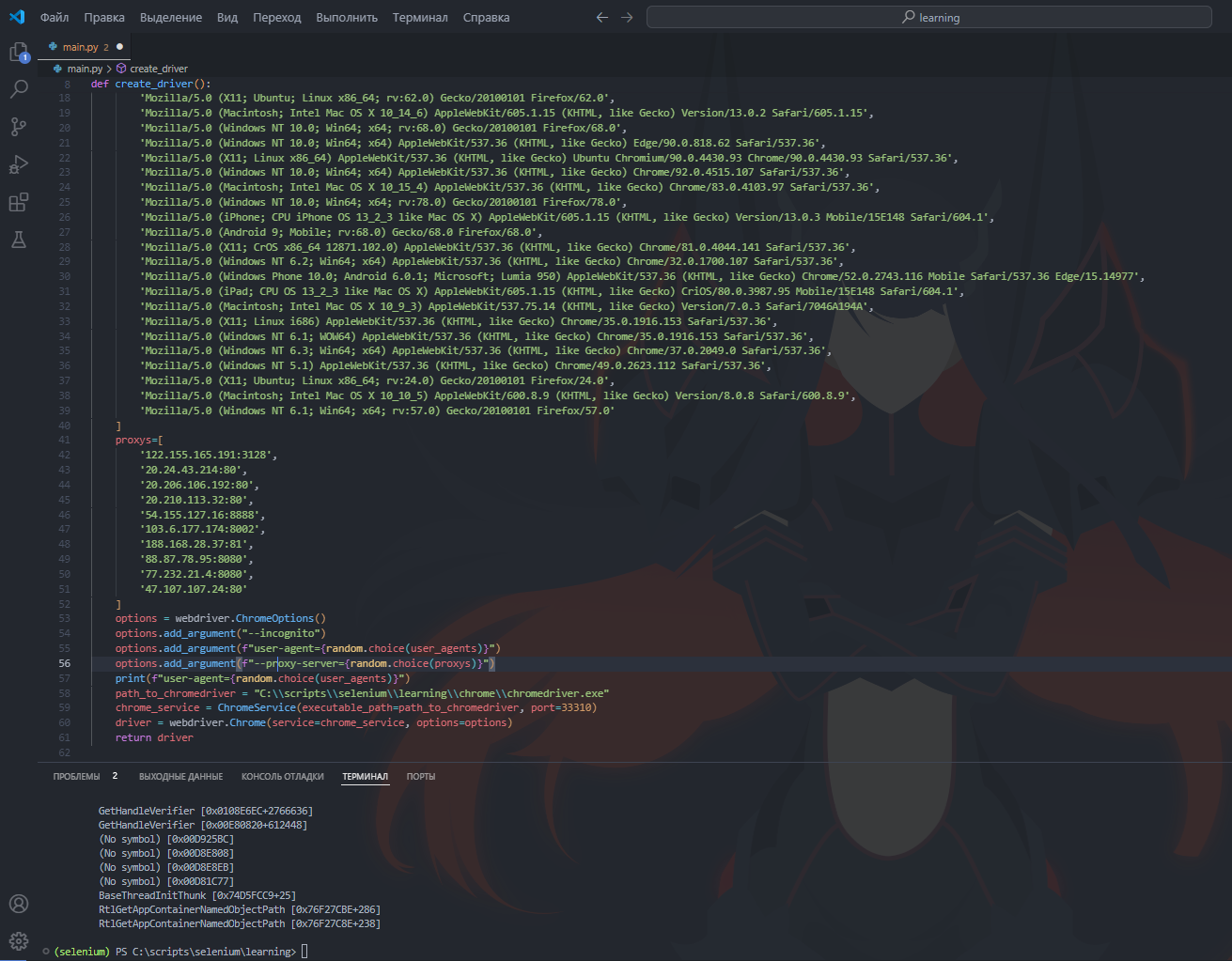
Task: Open the Manage gear icon
Action: [x=19, y=940]
